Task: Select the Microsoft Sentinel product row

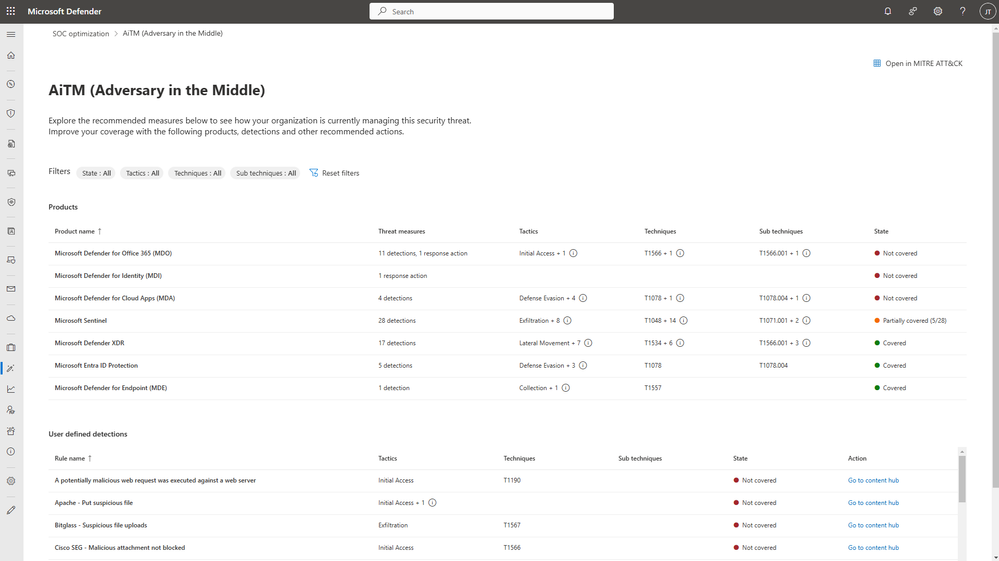Action: (507, 321)
